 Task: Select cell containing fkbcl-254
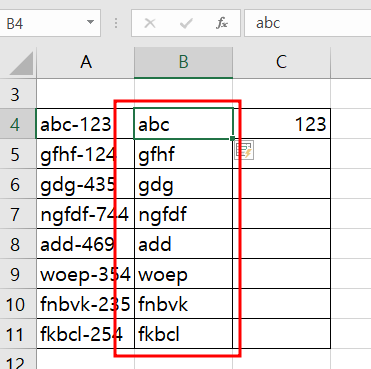click(85, 334)
